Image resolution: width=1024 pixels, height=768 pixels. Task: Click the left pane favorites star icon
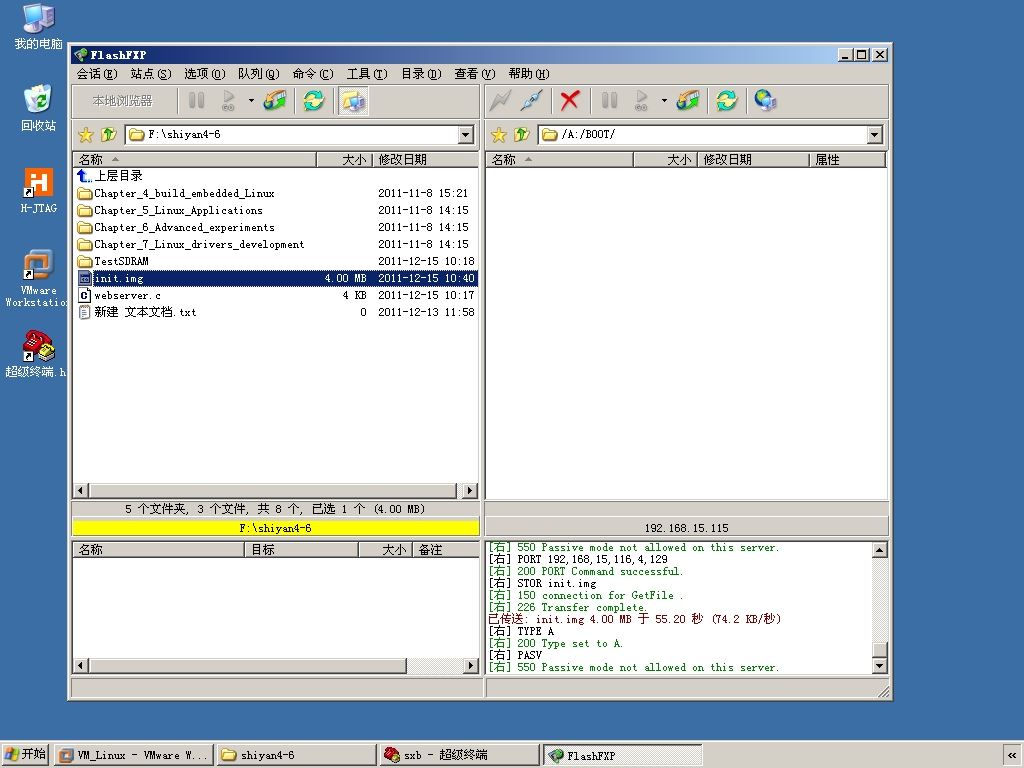[x=86, y=135]
